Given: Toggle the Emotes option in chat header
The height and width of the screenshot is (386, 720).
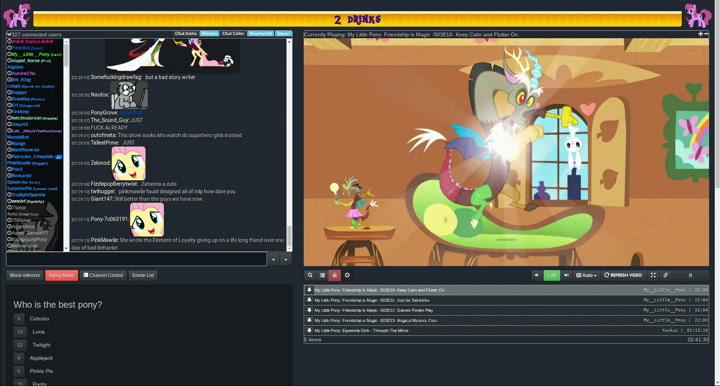Looking at the screenshot, I should click(209, 34).
